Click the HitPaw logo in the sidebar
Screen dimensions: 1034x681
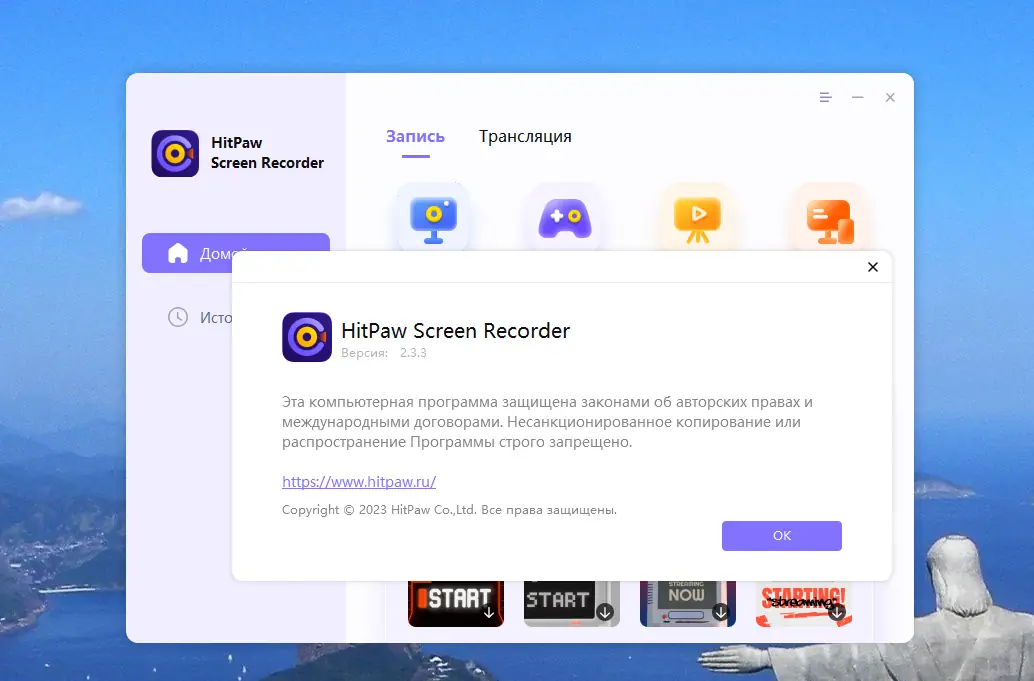175,152
